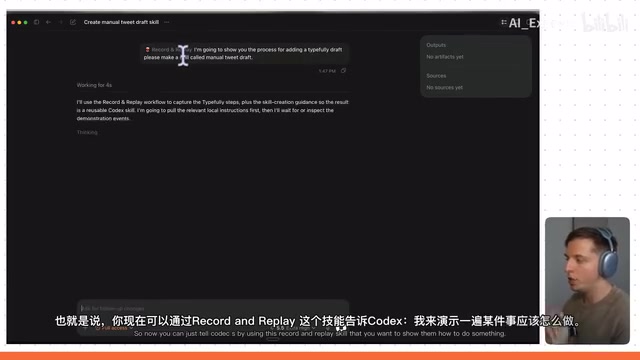Click the 1:47 PM message timestamp
Image resolution: width=640 pixels, height=360 pixels.
pos(327,71)
